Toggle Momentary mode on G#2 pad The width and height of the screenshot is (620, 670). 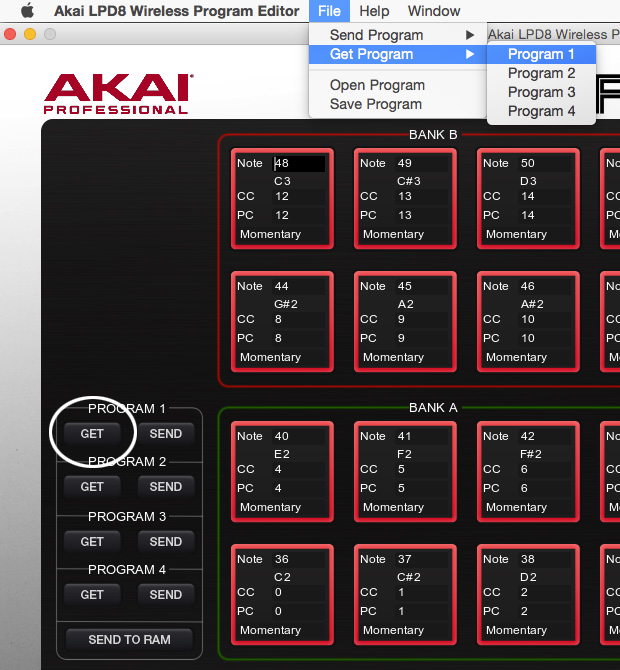(x=282, y=357)
